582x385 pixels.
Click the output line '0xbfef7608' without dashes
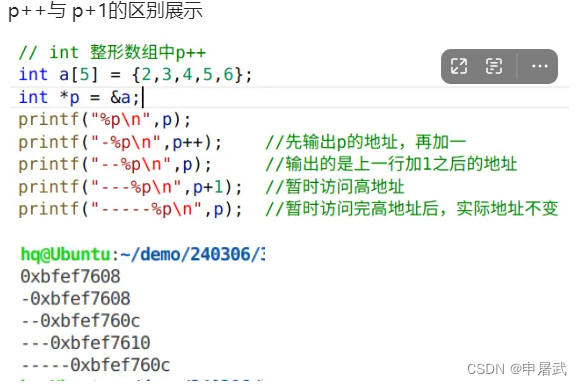tap(71, 277)
